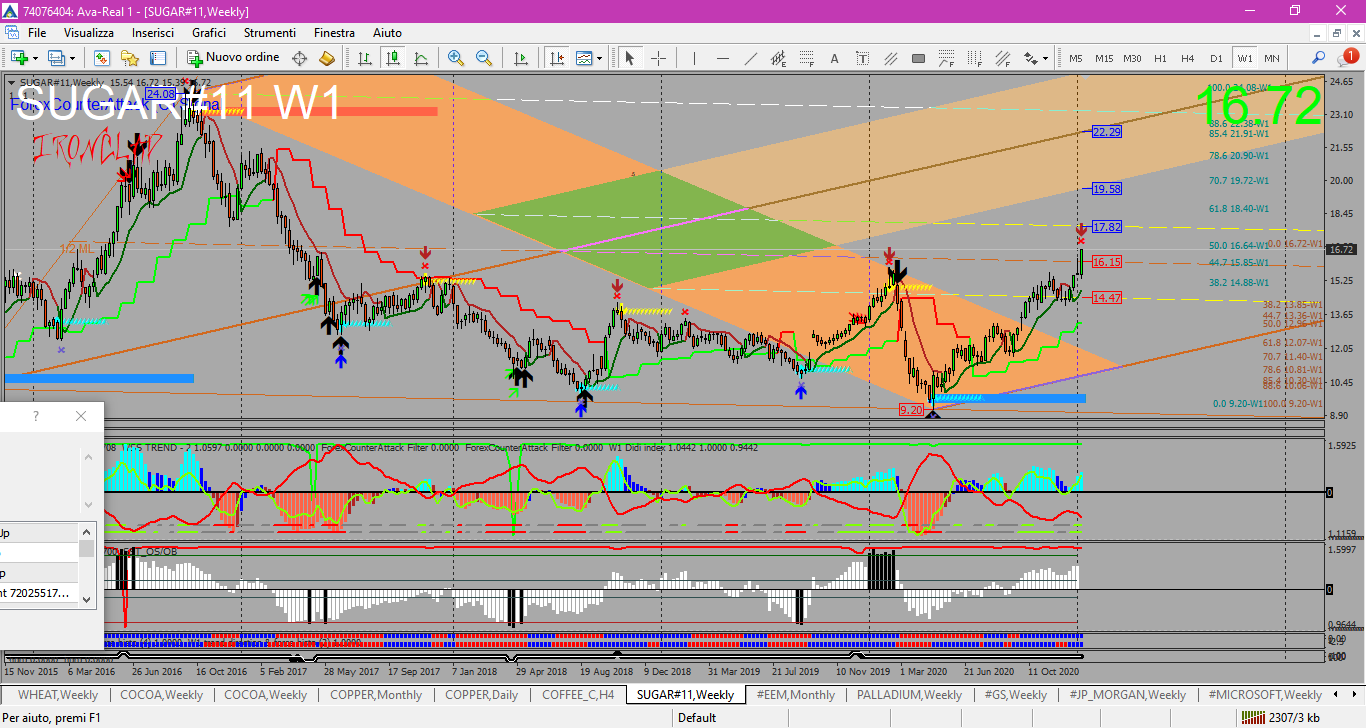
Task: Open the Finestra menu
Action: pos(334,33)
